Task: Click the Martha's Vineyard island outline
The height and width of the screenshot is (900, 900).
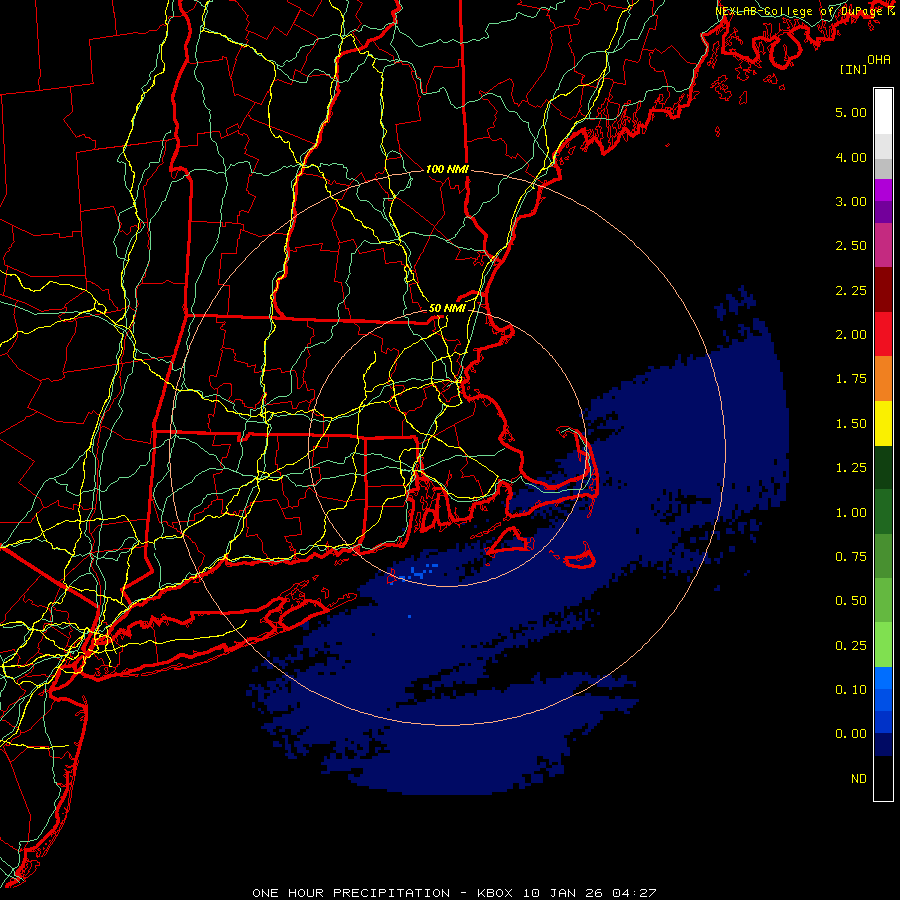Action: coord(511,541)
